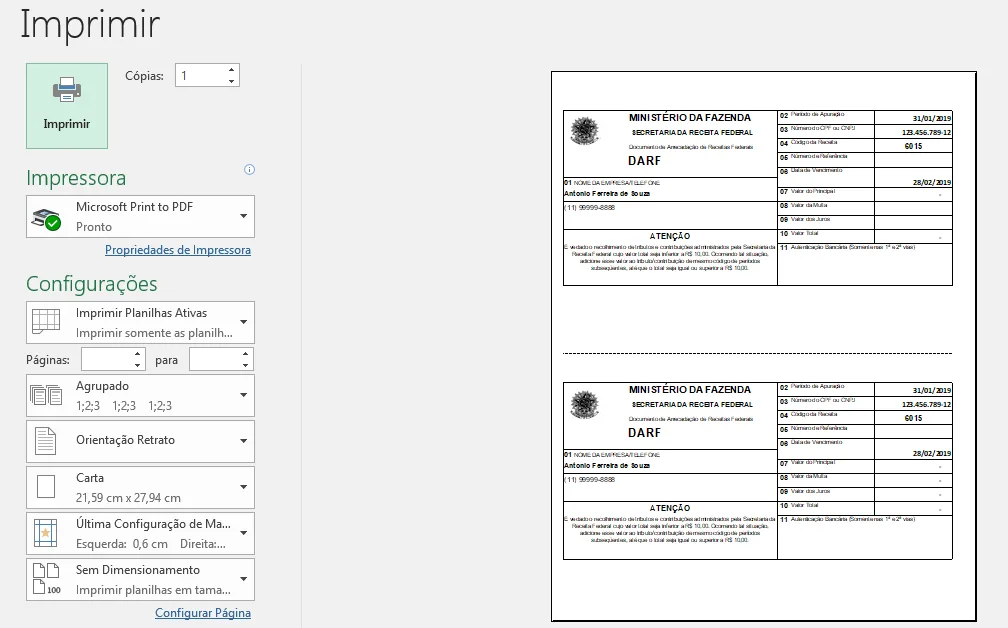Open the Configurar Página link
Image resolution: width=1008 pixels, height=628 pixels.
pyautogui.click(x=203, y=613)
